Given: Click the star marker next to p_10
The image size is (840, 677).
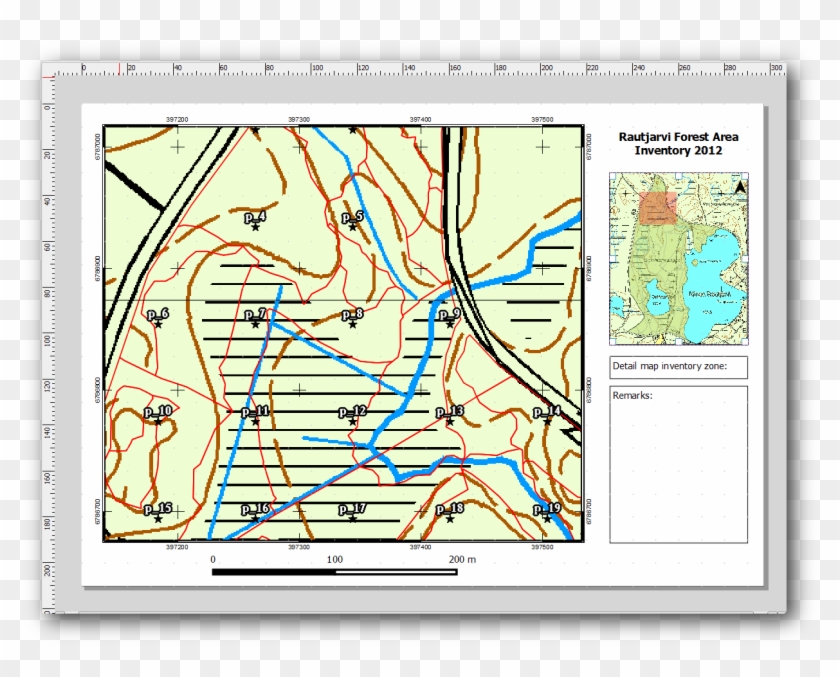Looking at the screenshot, I should tap(156, 422).
